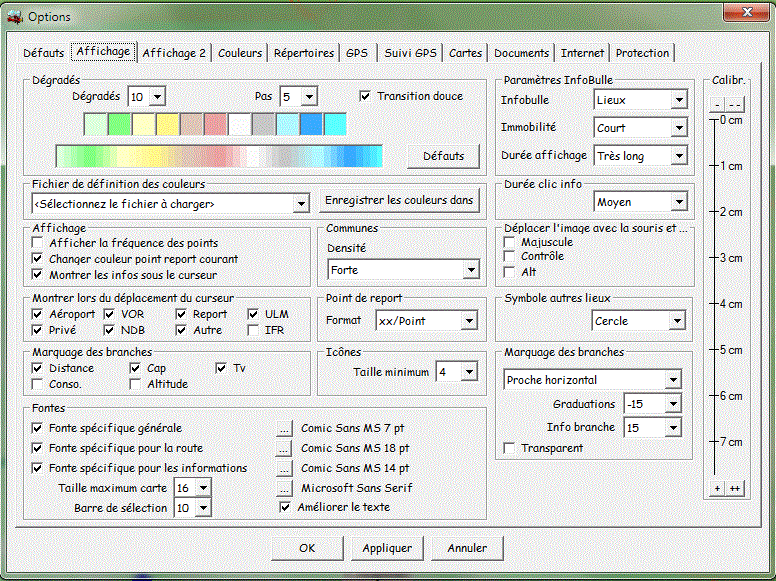Viewport: 776px width, 581px height.
Task: Open the Documents tab
Action: pos(522,53)
